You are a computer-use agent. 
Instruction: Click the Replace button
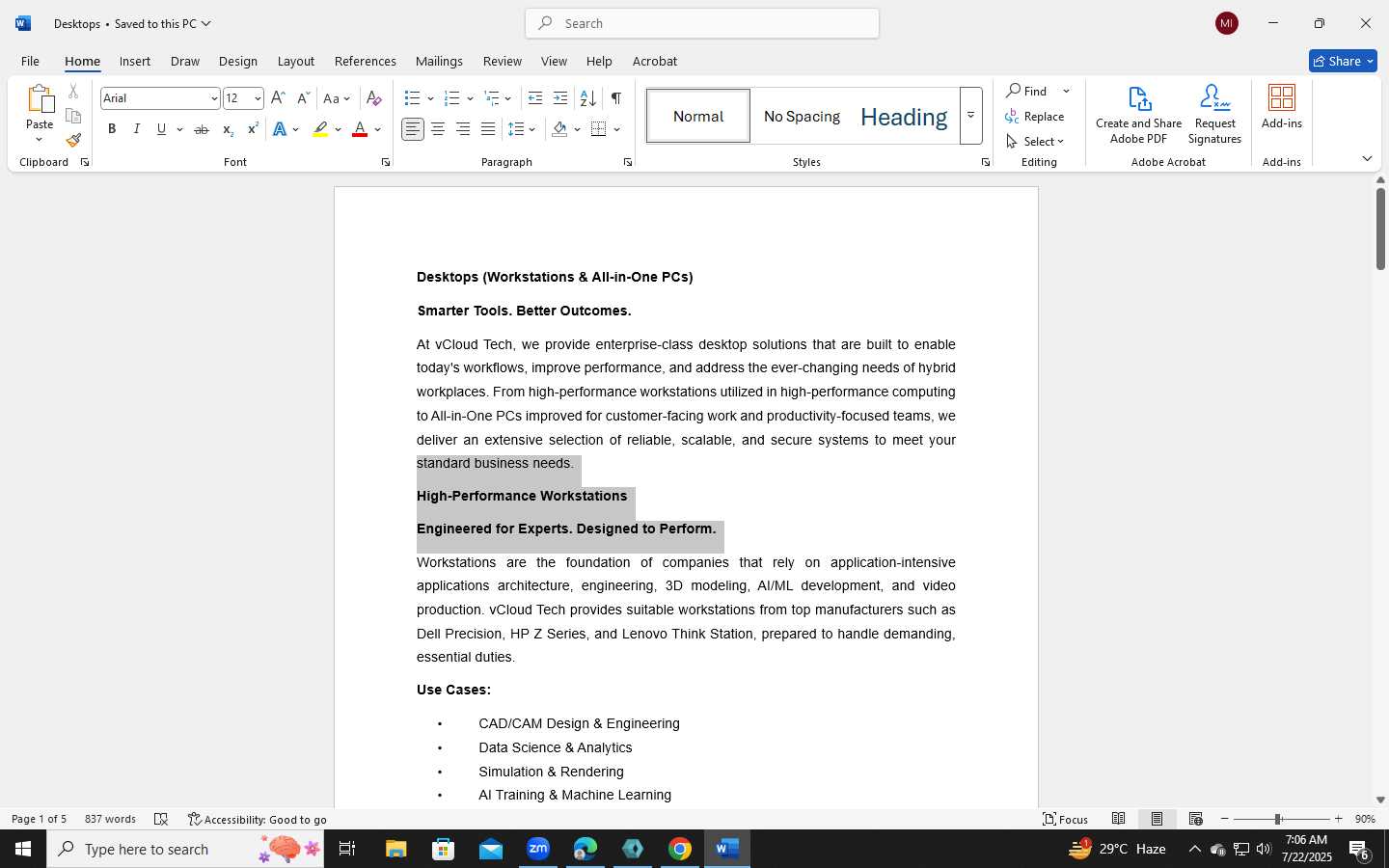click(1034, 117)
